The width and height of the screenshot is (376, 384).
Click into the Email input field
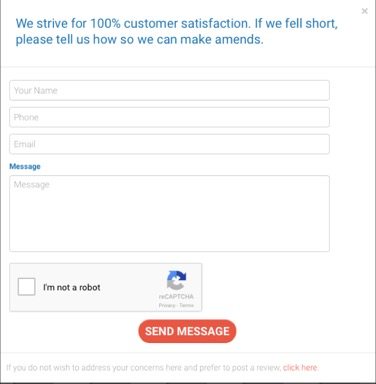(169, 144)
